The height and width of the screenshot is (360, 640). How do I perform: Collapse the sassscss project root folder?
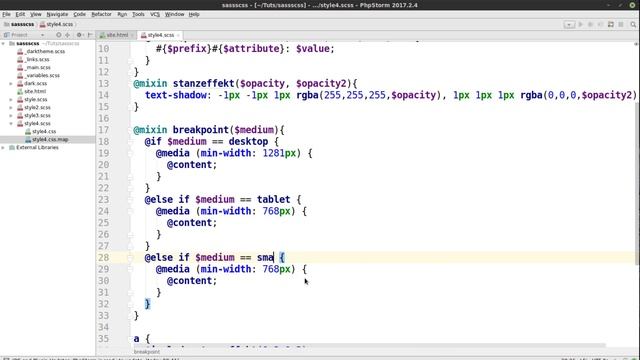4,43
